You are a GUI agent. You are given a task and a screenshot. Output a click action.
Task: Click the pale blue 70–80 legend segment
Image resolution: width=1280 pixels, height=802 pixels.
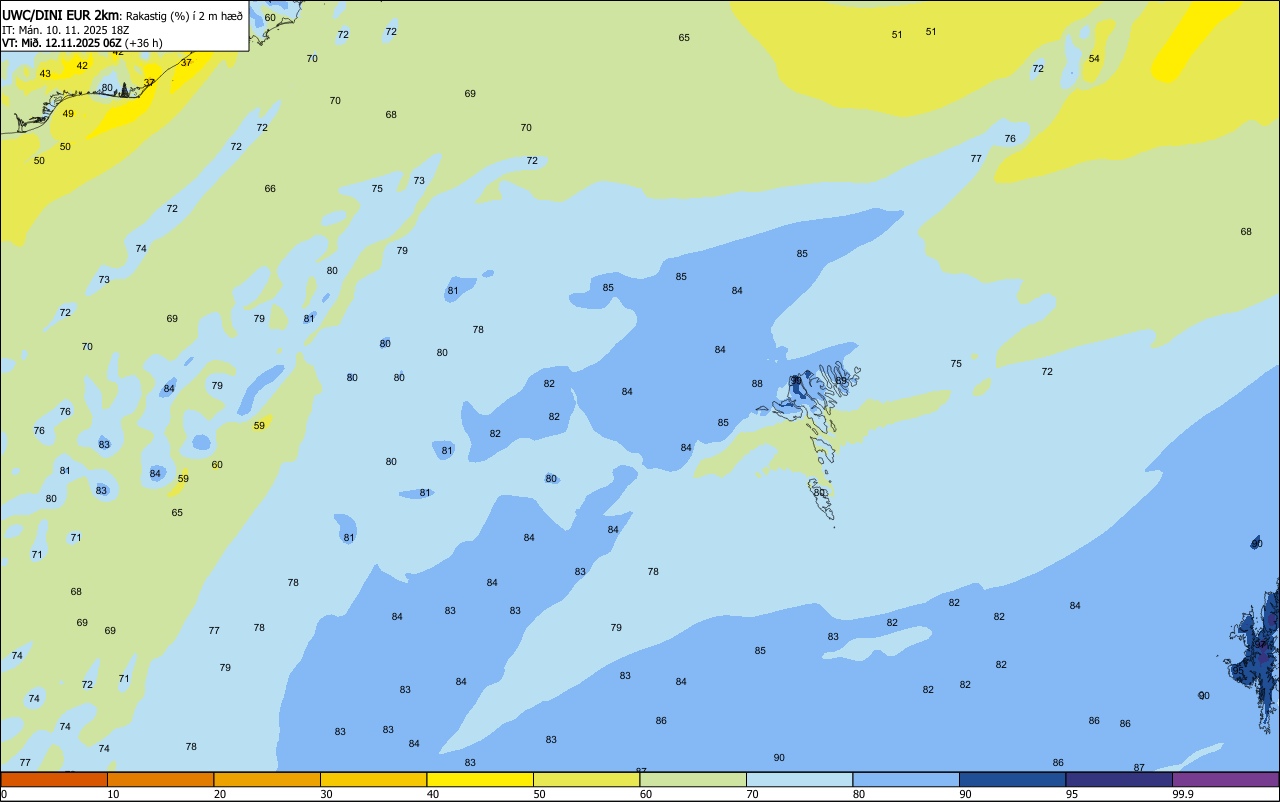(x=800, y=779)
